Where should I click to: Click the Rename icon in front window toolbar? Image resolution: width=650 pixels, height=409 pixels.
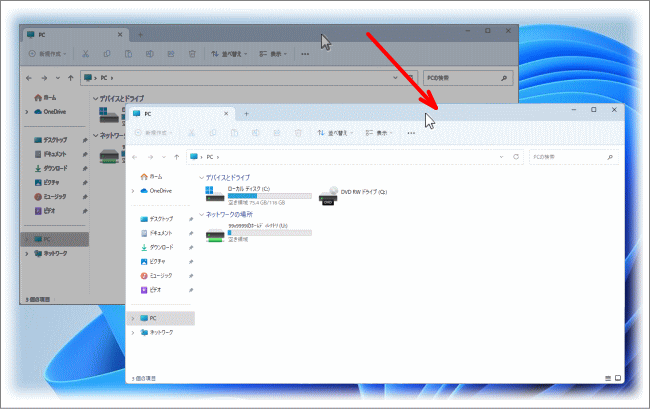tap(255, 133)
